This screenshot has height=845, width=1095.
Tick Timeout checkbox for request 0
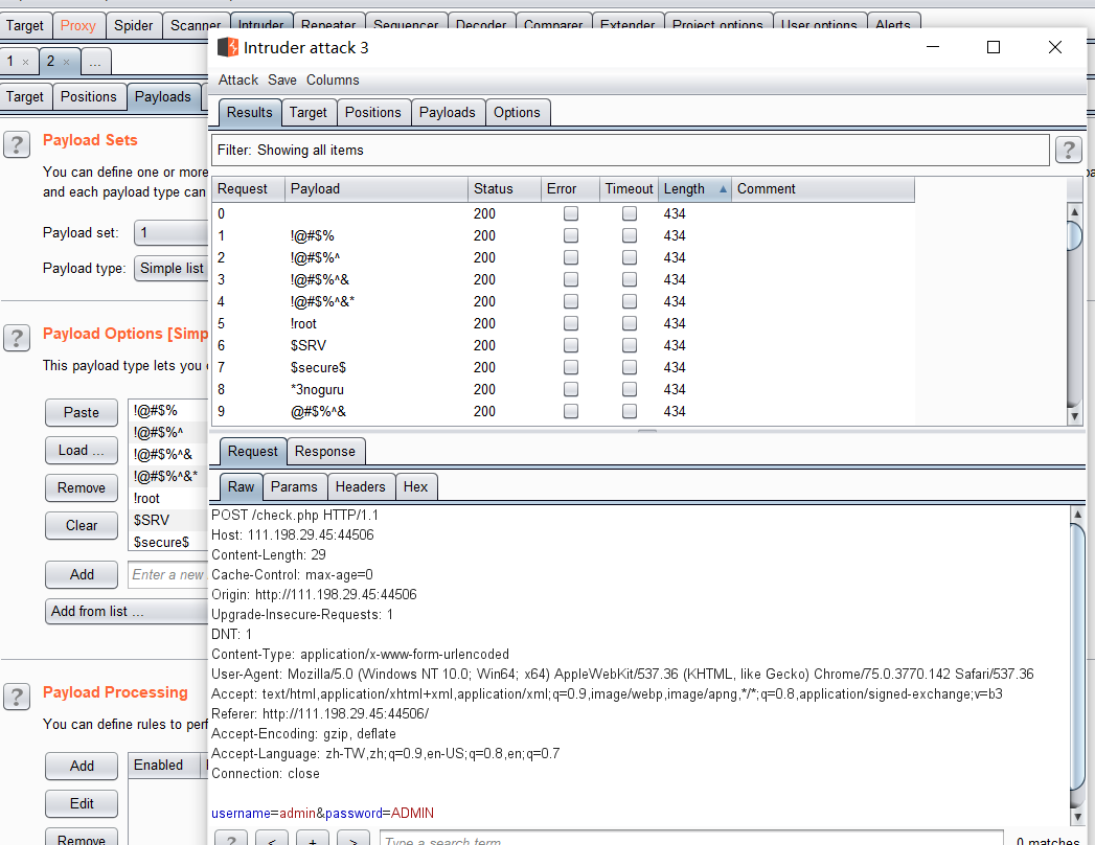click(629, 214)
